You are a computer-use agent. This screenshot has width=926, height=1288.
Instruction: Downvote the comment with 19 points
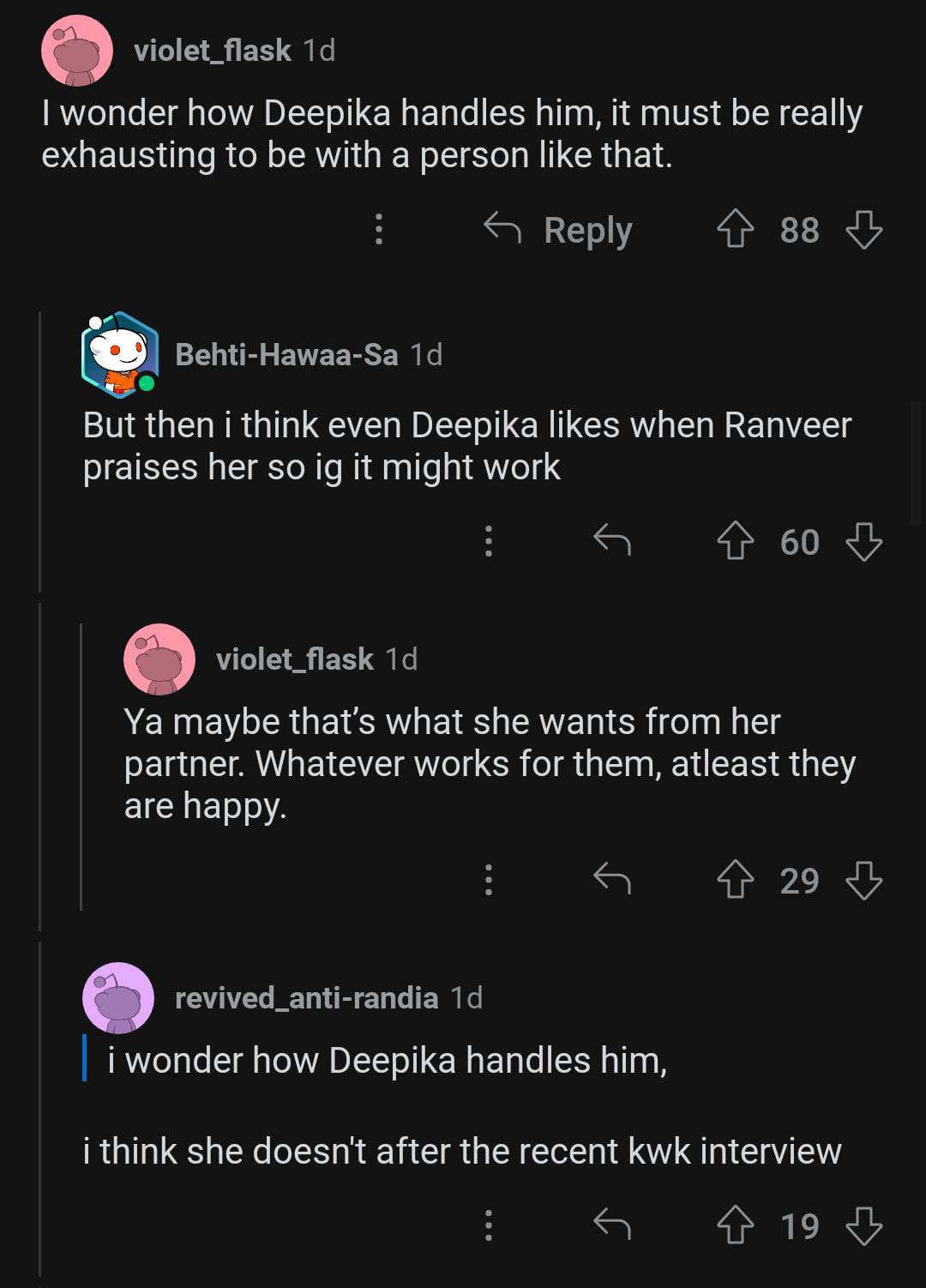point(863,1225)
